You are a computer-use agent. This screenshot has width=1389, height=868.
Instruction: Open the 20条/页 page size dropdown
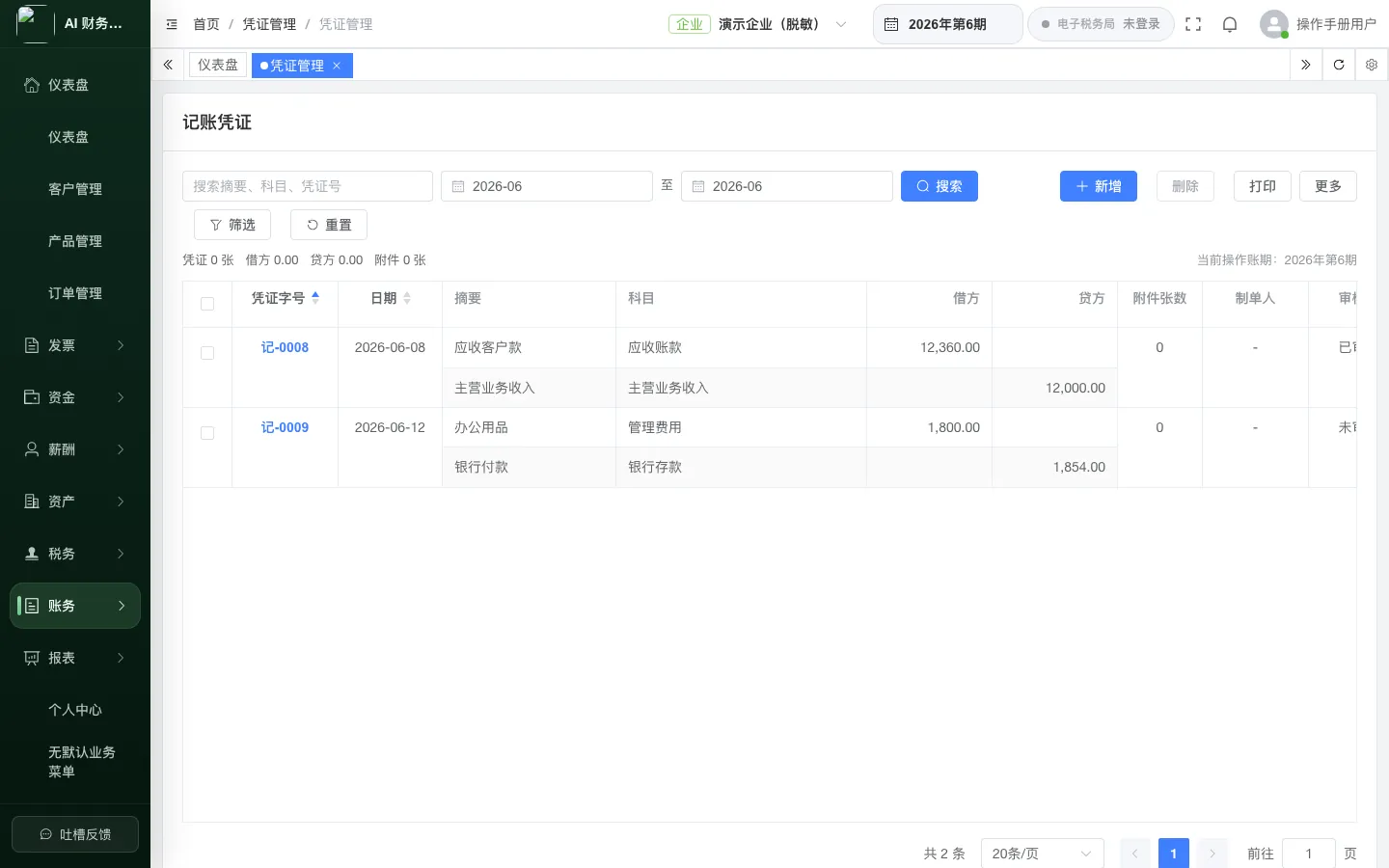(1043, 854)
